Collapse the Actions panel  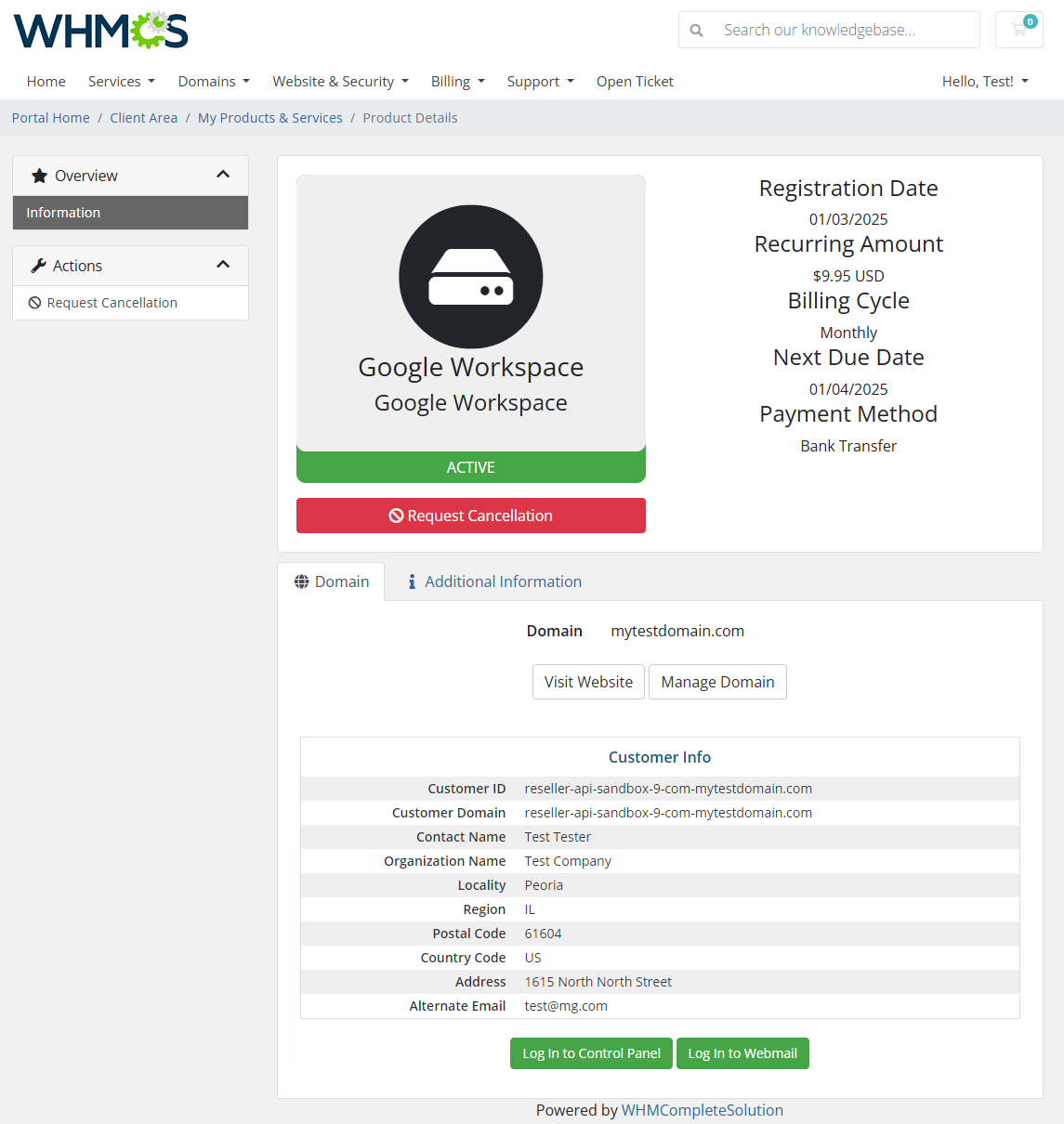[x=223, y=265]
